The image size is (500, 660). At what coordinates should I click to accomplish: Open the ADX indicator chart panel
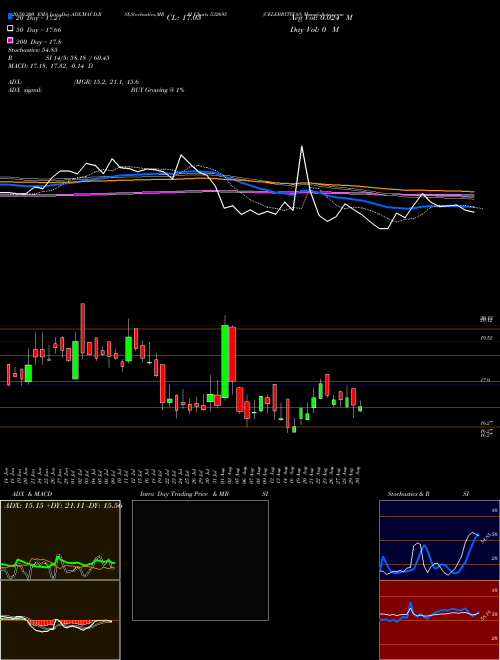[60, 540]
